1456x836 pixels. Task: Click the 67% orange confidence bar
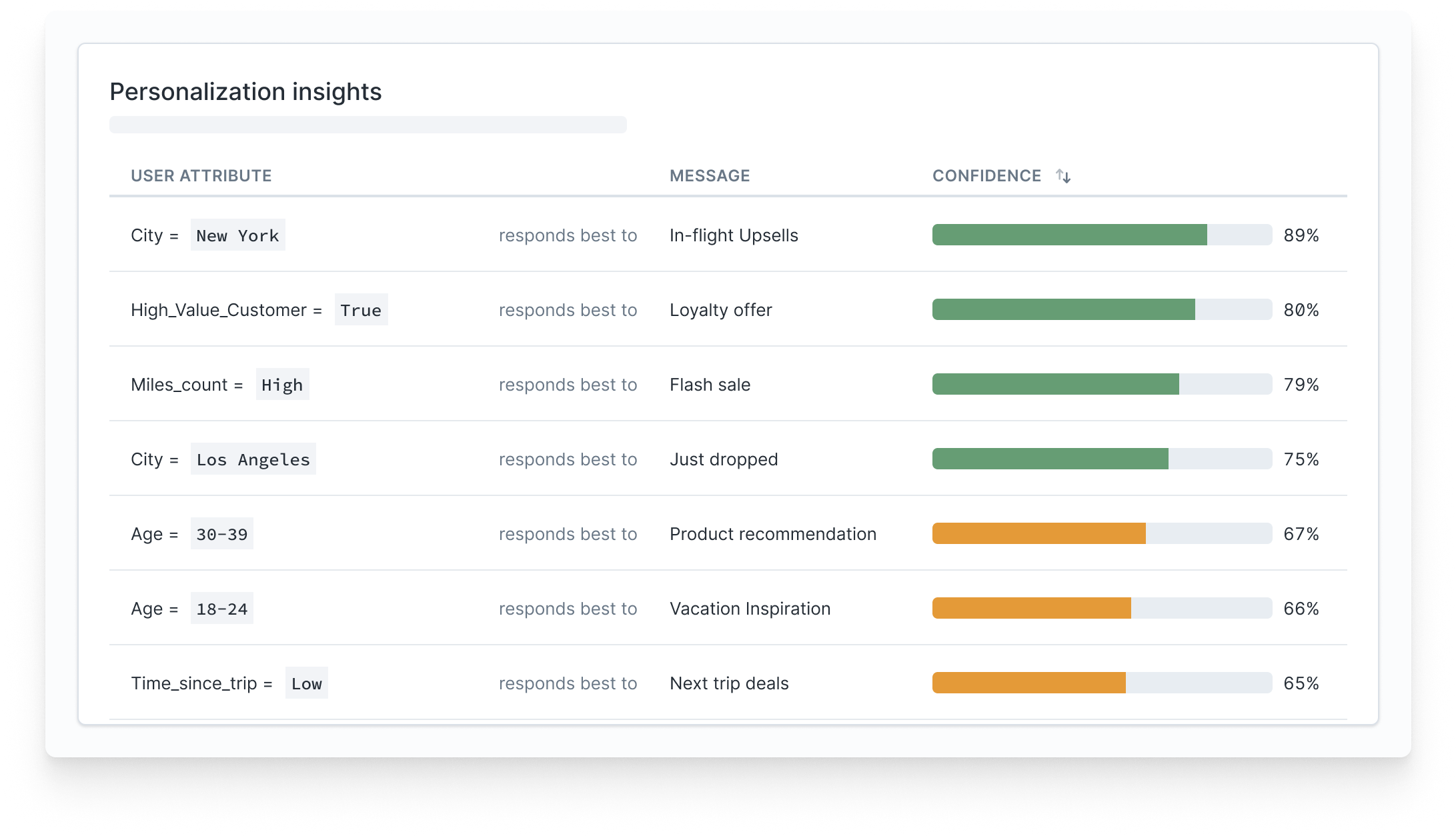(1038, 534)
